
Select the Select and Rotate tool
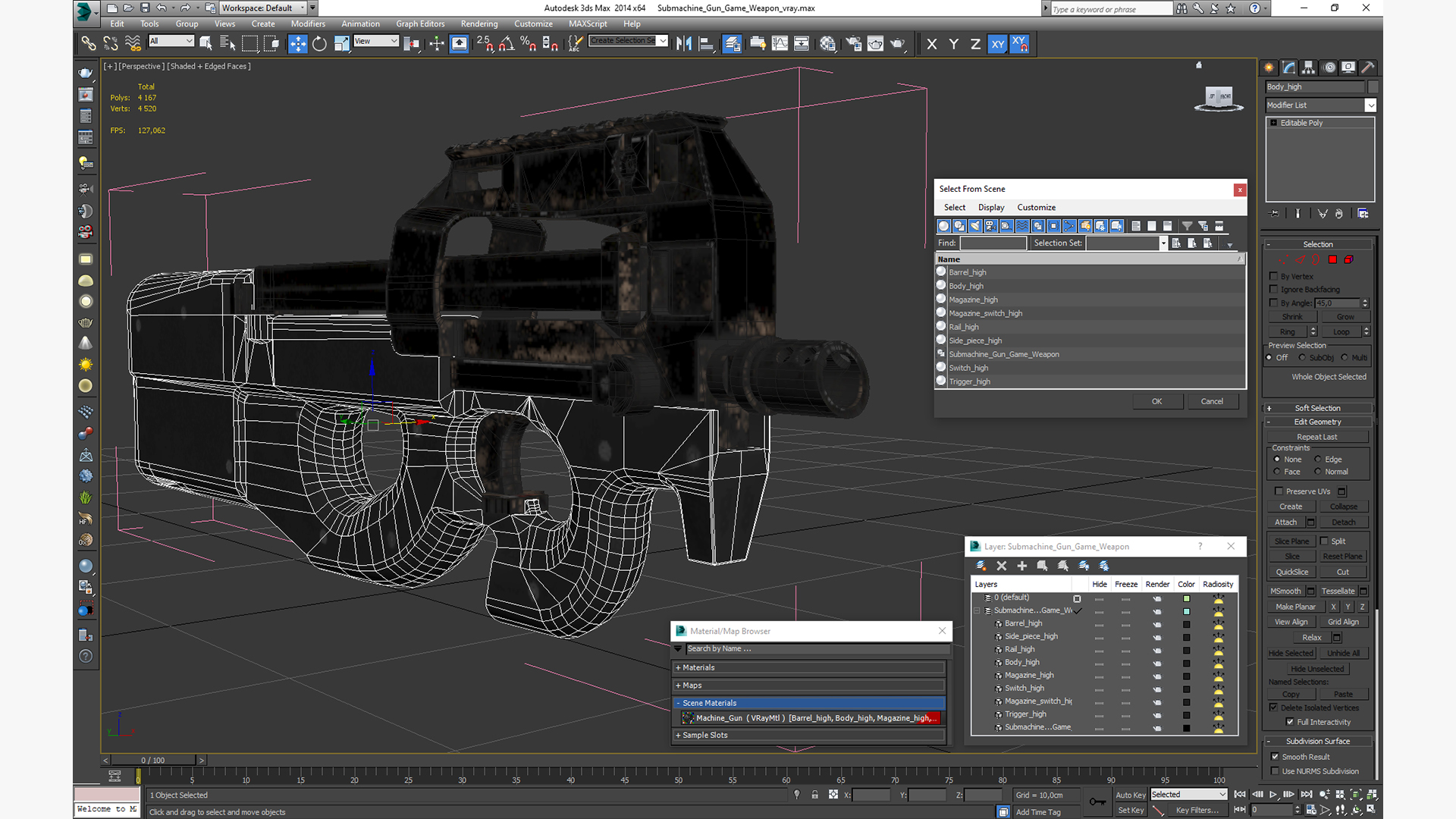tap(319, 44)
